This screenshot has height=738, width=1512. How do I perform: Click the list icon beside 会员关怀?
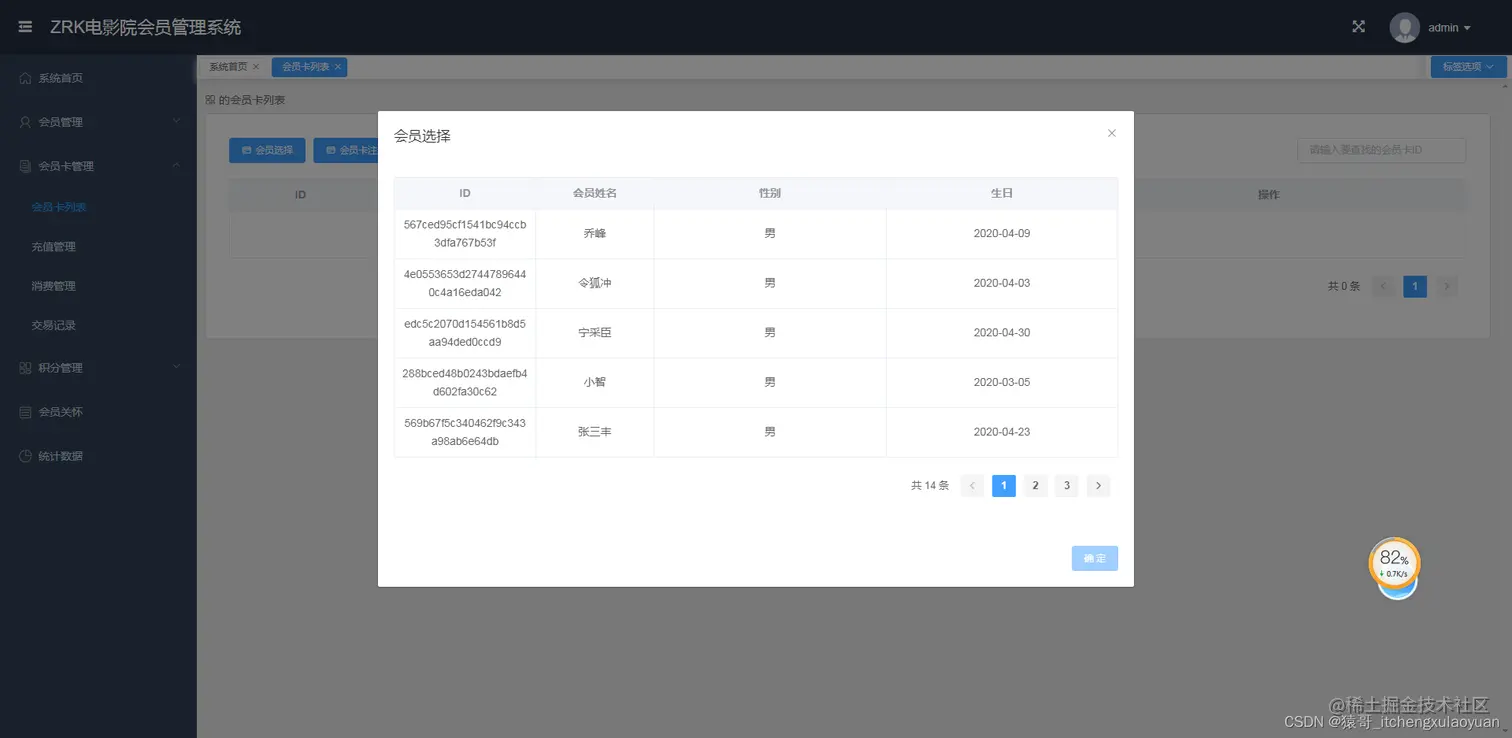click(x=25, y=412)
